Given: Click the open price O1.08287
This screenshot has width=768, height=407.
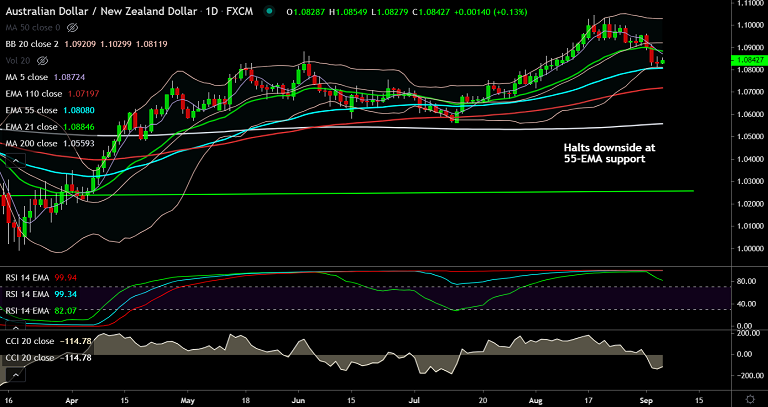Looking at the screenshot, I should pos(306,11).
